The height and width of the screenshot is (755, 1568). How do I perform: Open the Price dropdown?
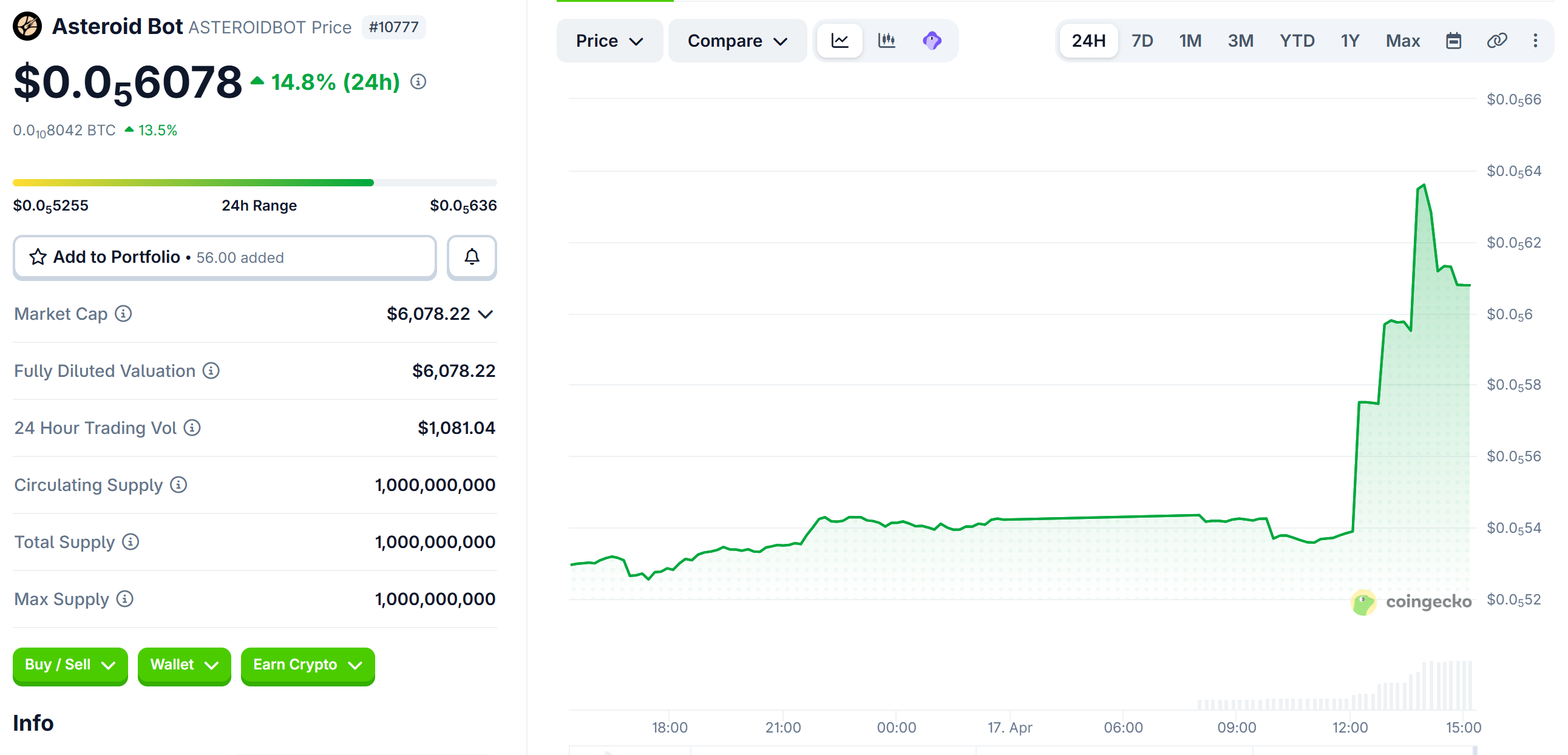click(609, 41)
